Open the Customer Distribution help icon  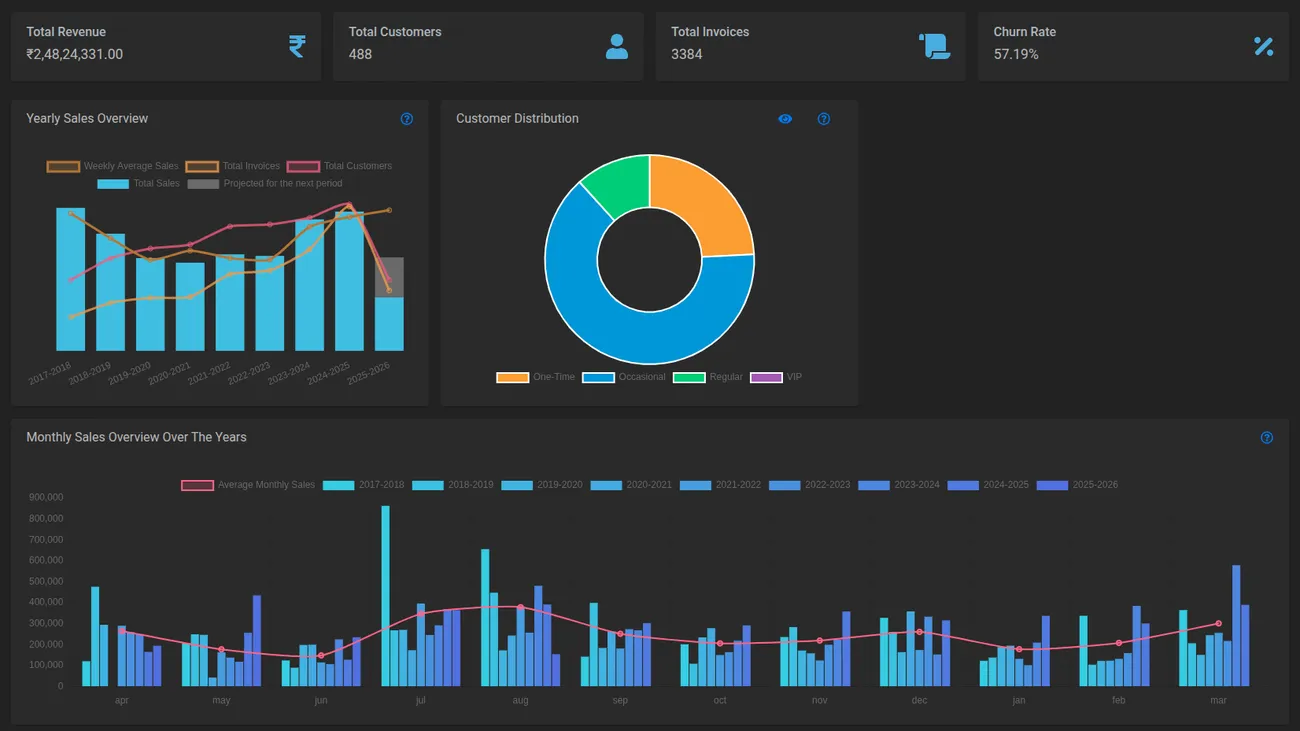823,119
